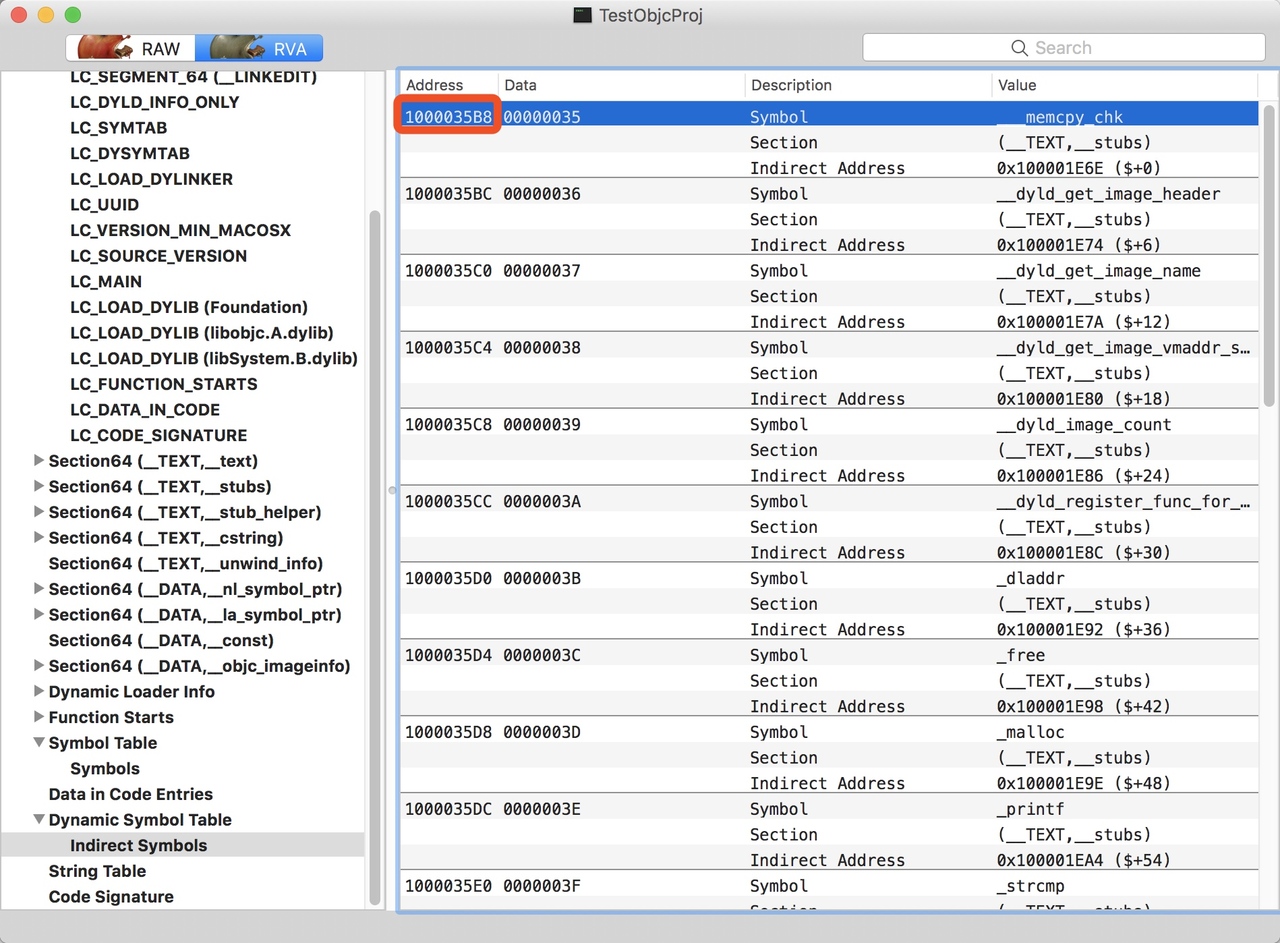Viewport: 1280px width, 943px height.
Task: Select LC_LOAD_DYLIB (libSystem.B.dylib) entry
Action: tap(214, 358)
